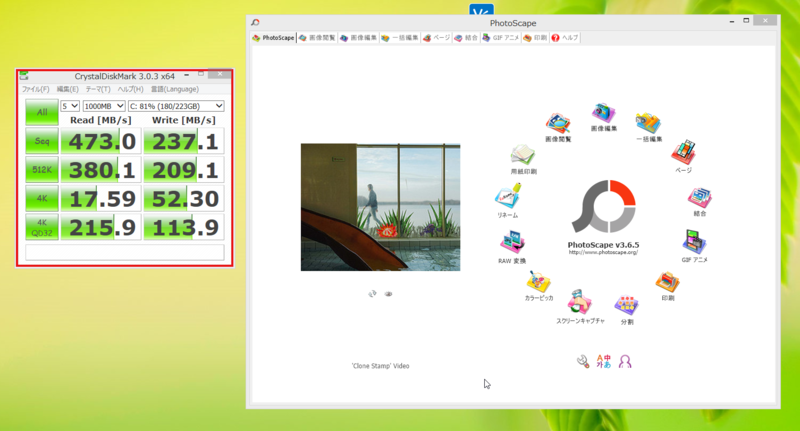Open the photoscape.org link

[603, 252]
